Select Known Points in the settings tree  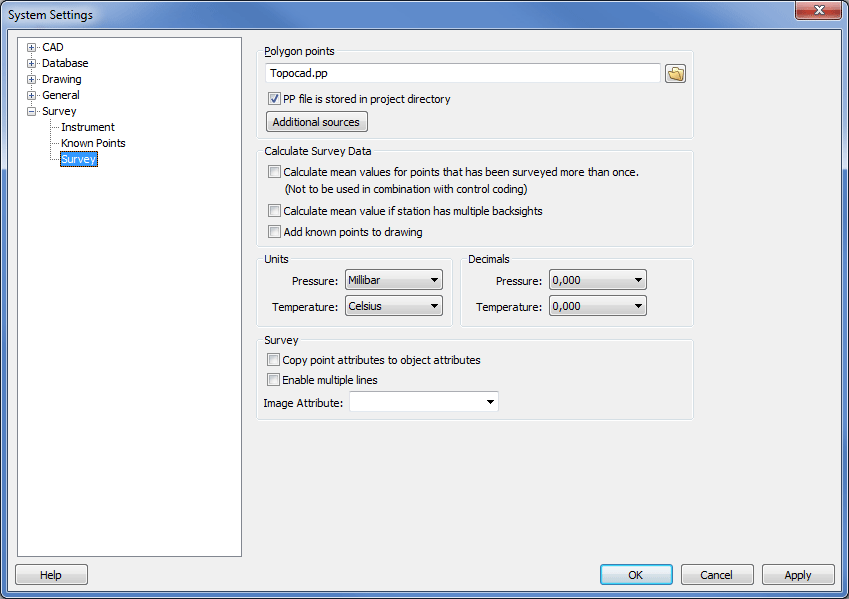[93, 143]
